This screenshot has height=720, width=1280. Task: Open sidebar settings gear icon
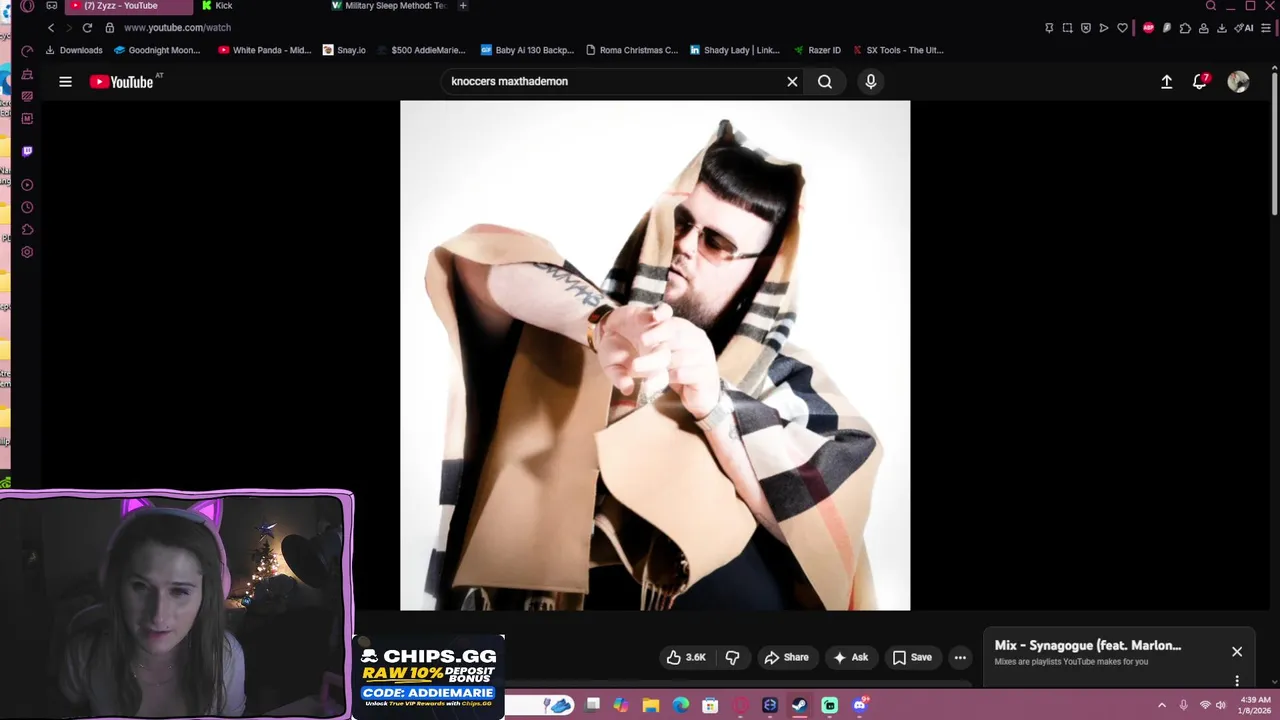(x=27, y=252)
